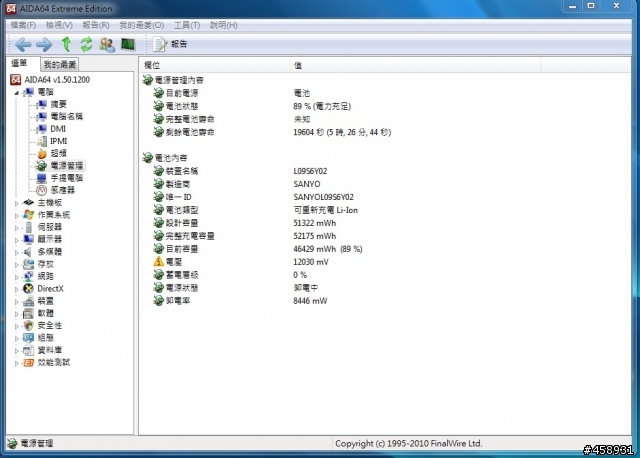Image resolution: width=640 pixels, height=458 pixels.
Task: Open the users/remote icon in toolbar
Action: pos(107,44)
